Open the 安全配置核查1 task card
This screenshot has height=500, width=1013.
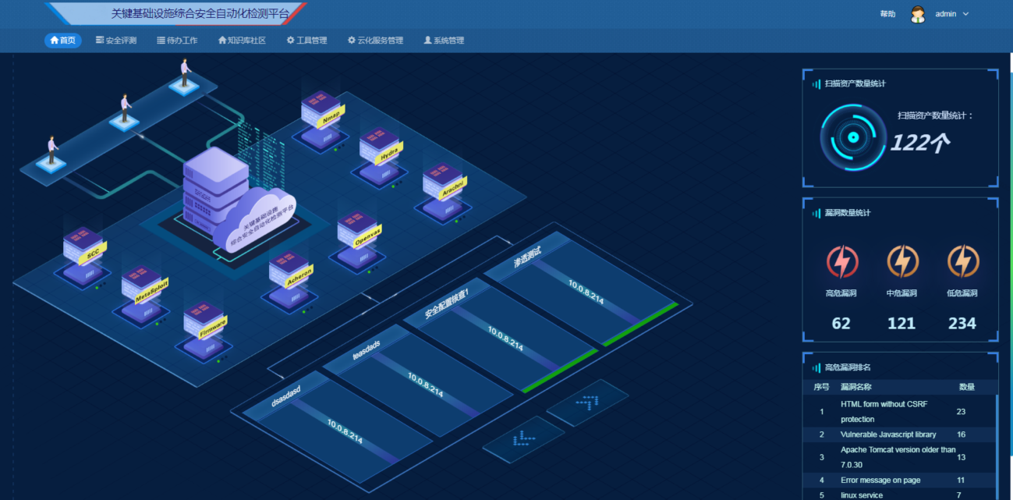pyautogui.click(x=501, y=335)
